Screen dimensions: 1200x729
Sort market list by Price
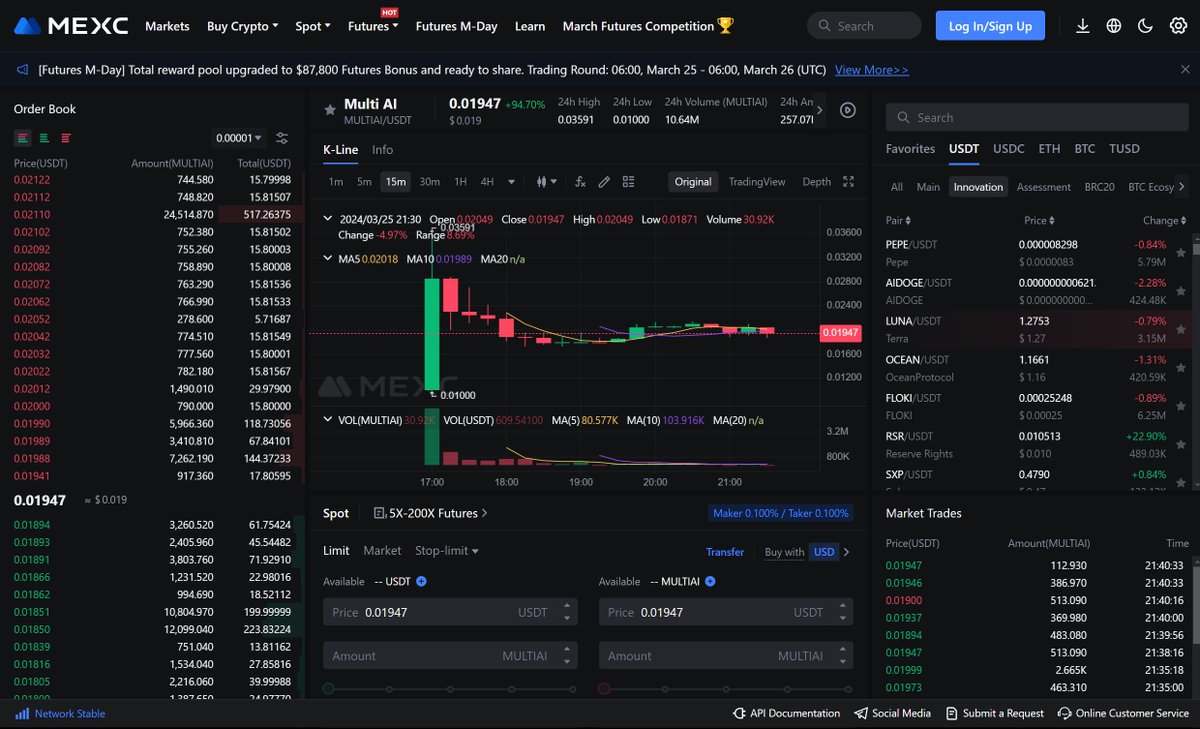(1040, 220)
